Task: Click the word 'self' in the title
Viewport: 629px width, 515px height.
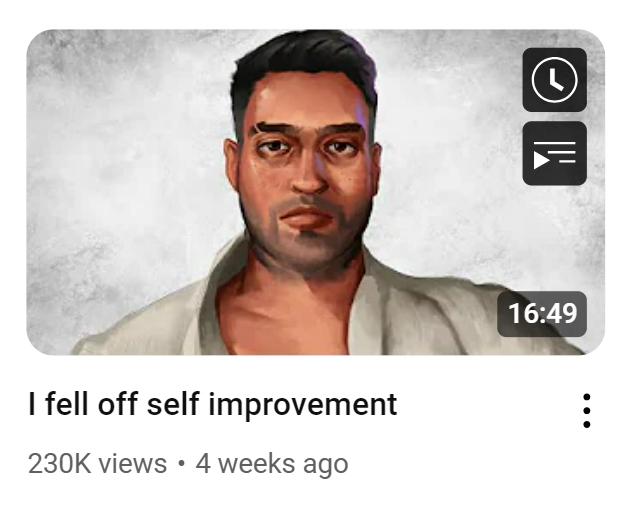Action: [173, 403]
